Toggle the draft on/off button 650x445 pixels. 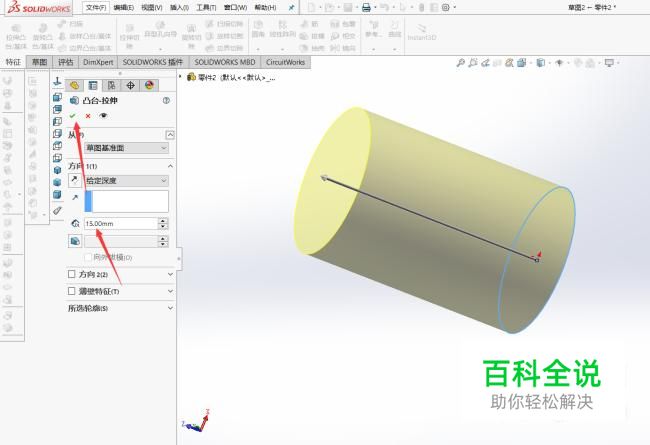[75, 241]
